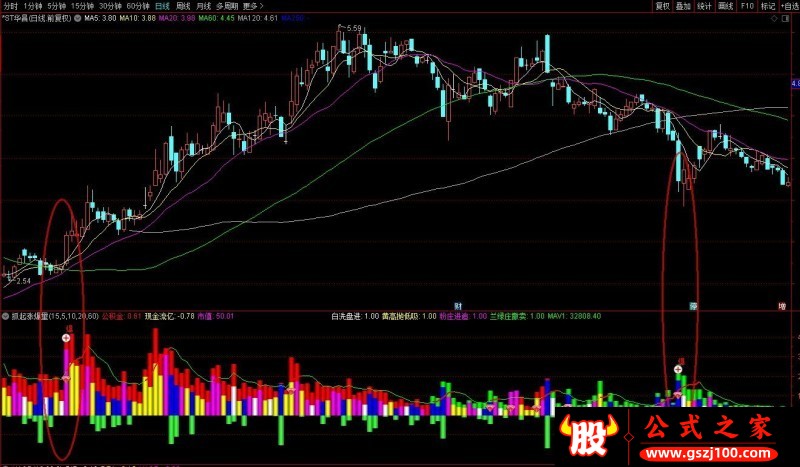Switch to the 分时 intraday view
Screen dimensions: 800x467
coord(10,6)
